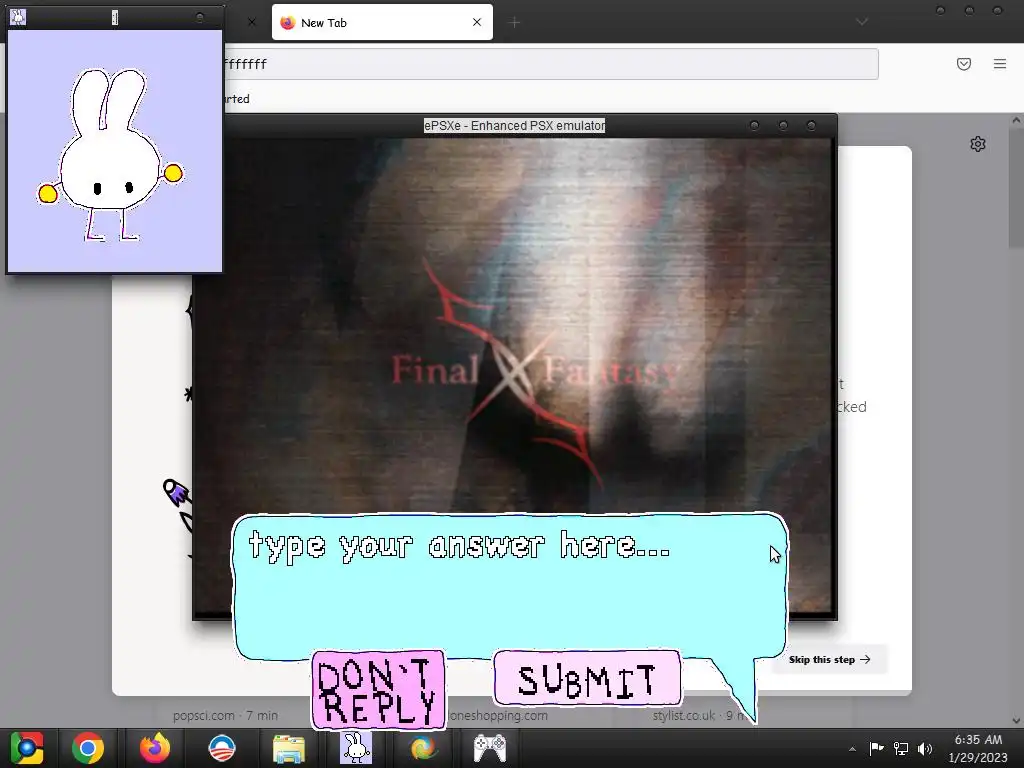Open the Pocket save icon
The height and width of the screenshot is (768, 1024).
click(964, 64)
